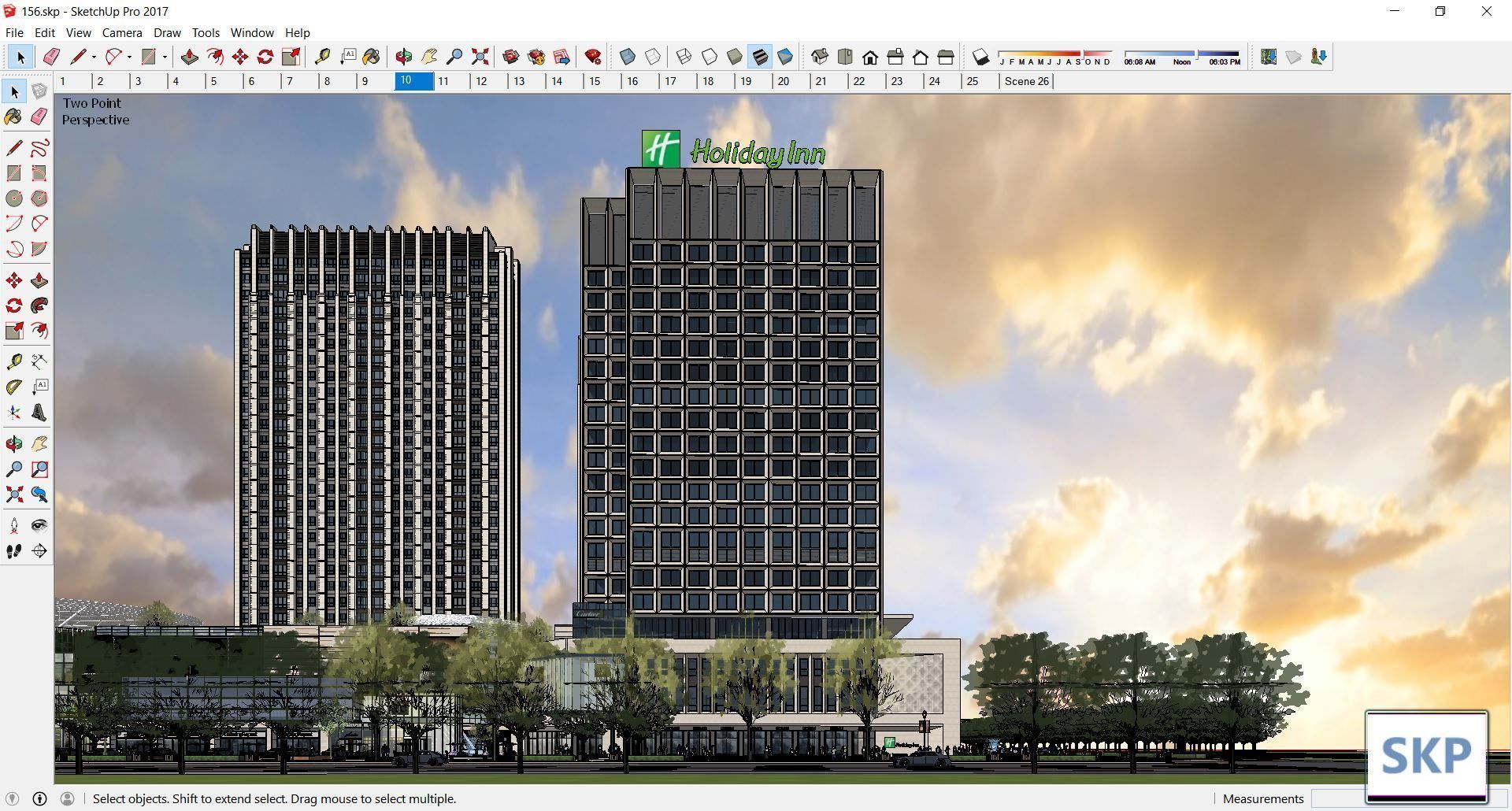This screenshot has height=811, width=1512.
Task: Open the File menu
Action: point(14,33)
